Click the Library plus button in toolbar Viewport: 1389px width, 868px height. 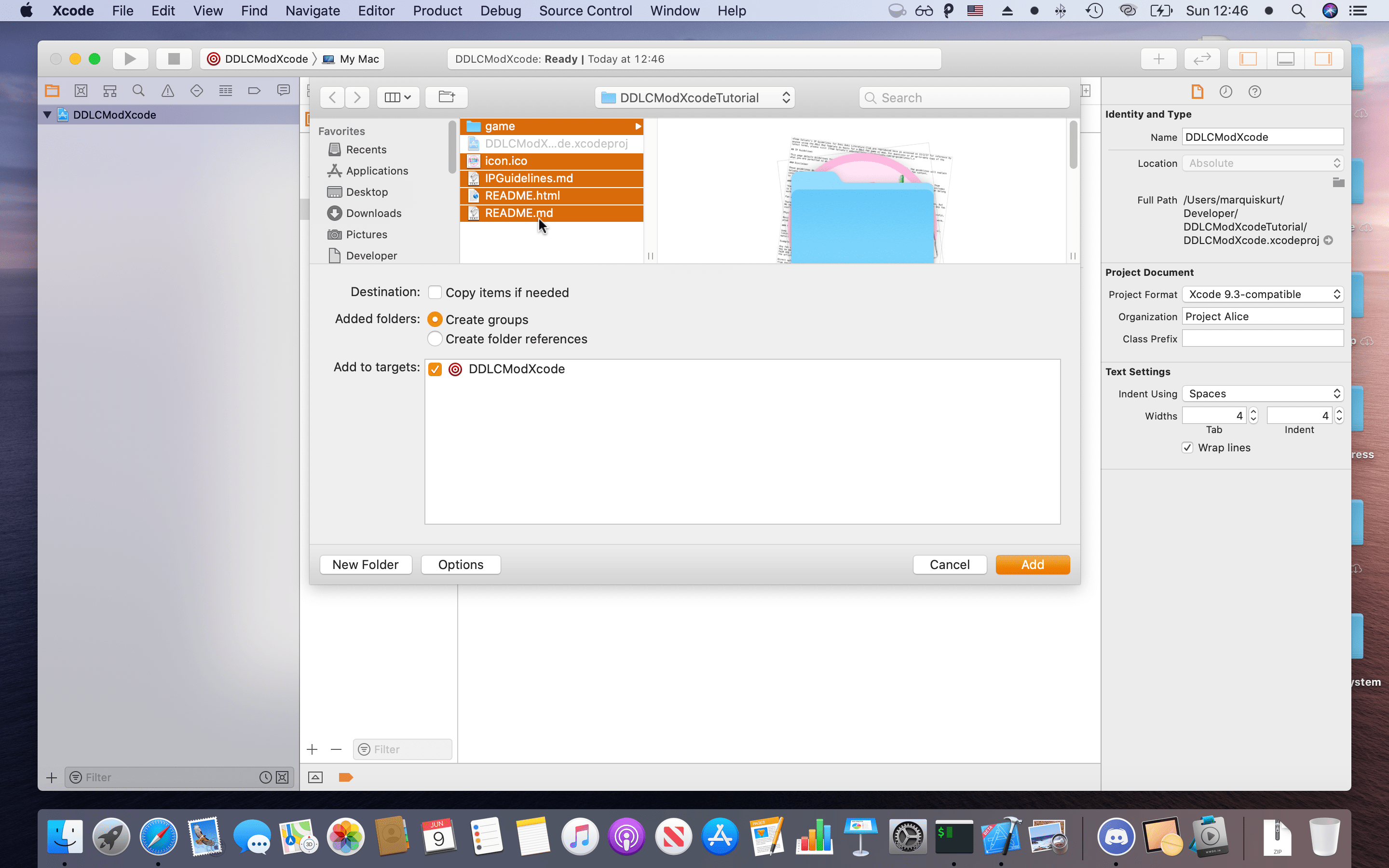point(1159,58)
